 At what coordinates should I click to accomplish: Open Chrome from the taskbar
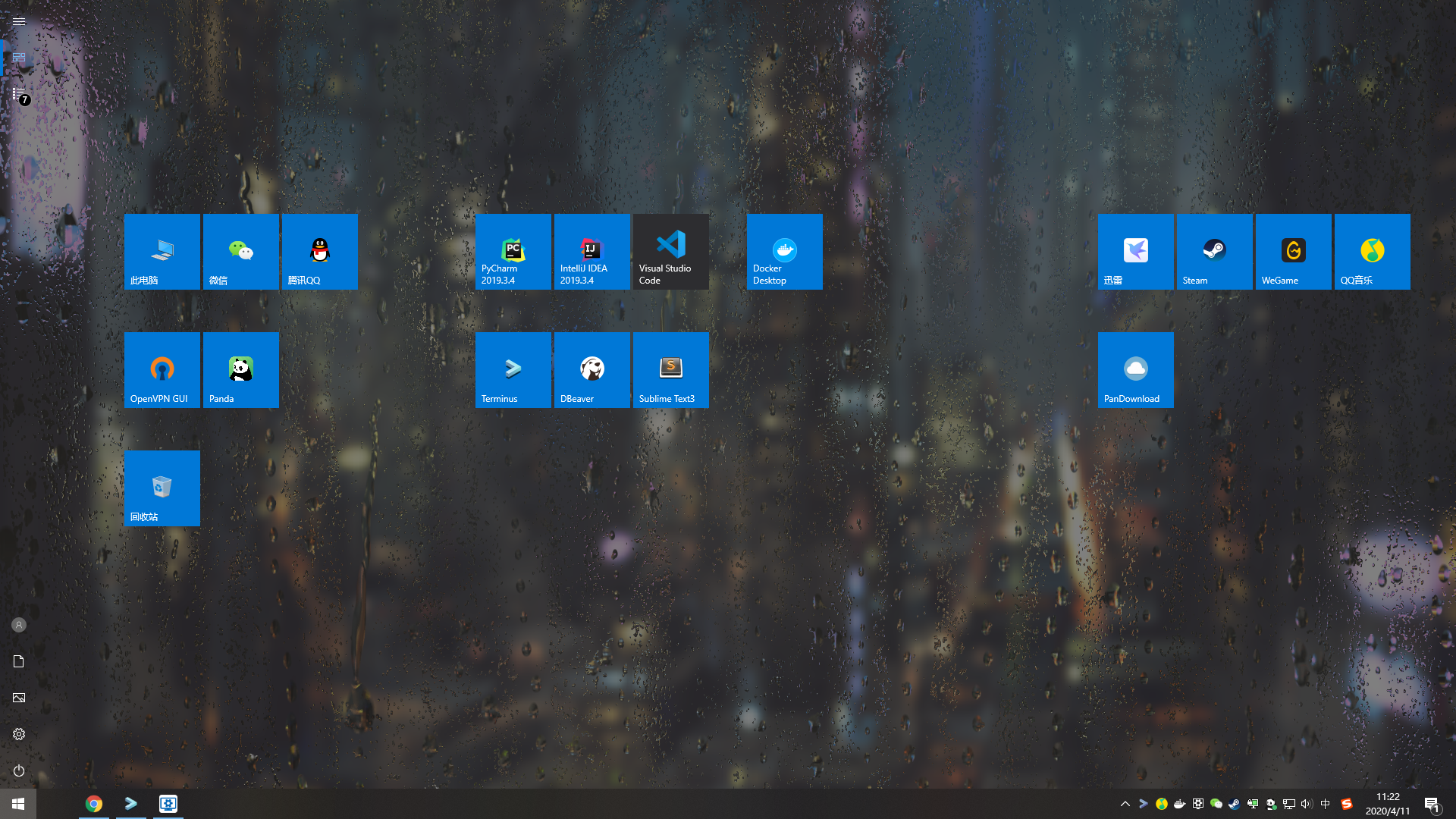94,804
